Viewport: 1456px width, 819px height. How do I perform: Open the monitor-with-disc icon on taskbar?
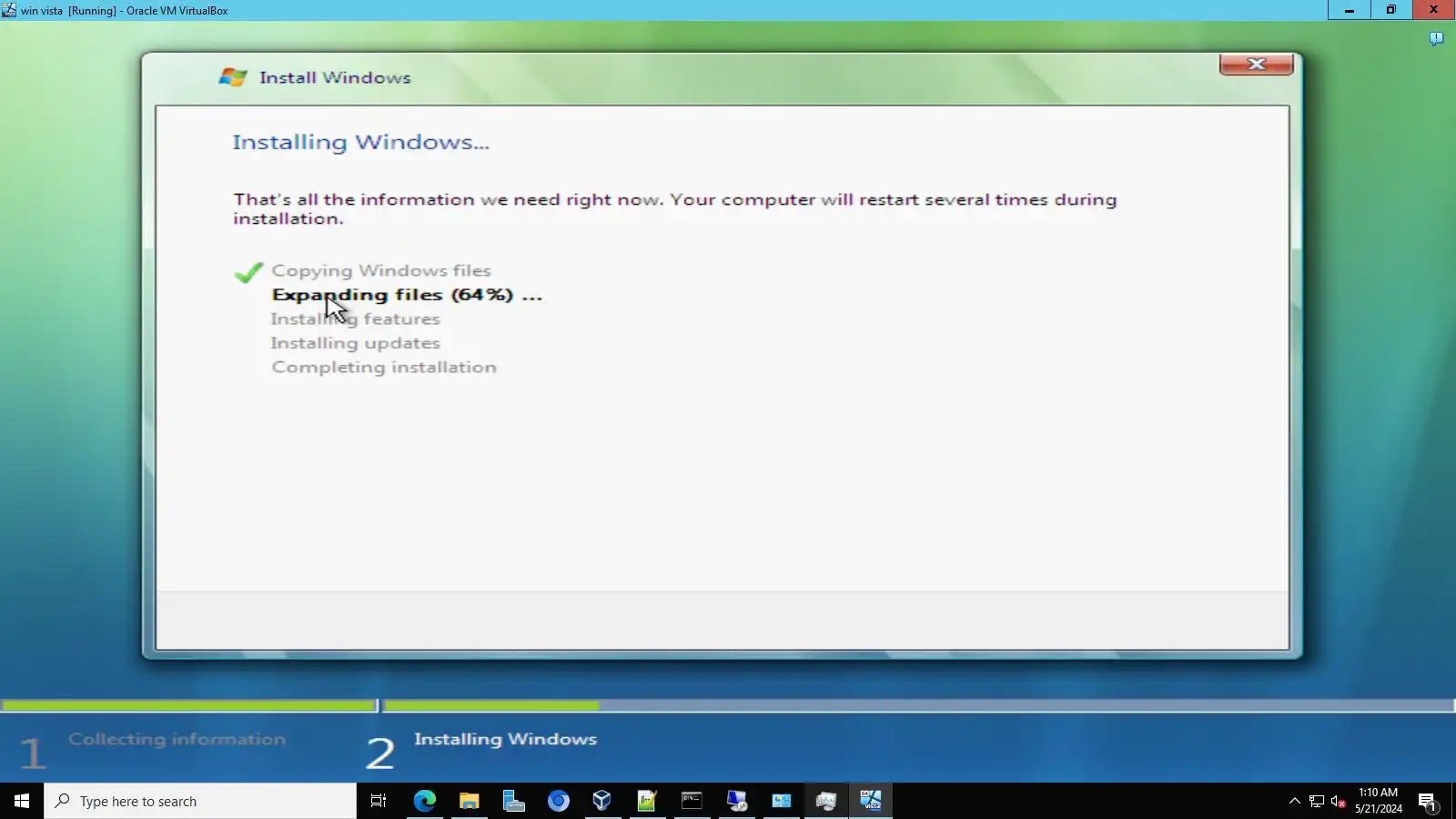pos(737,801)
